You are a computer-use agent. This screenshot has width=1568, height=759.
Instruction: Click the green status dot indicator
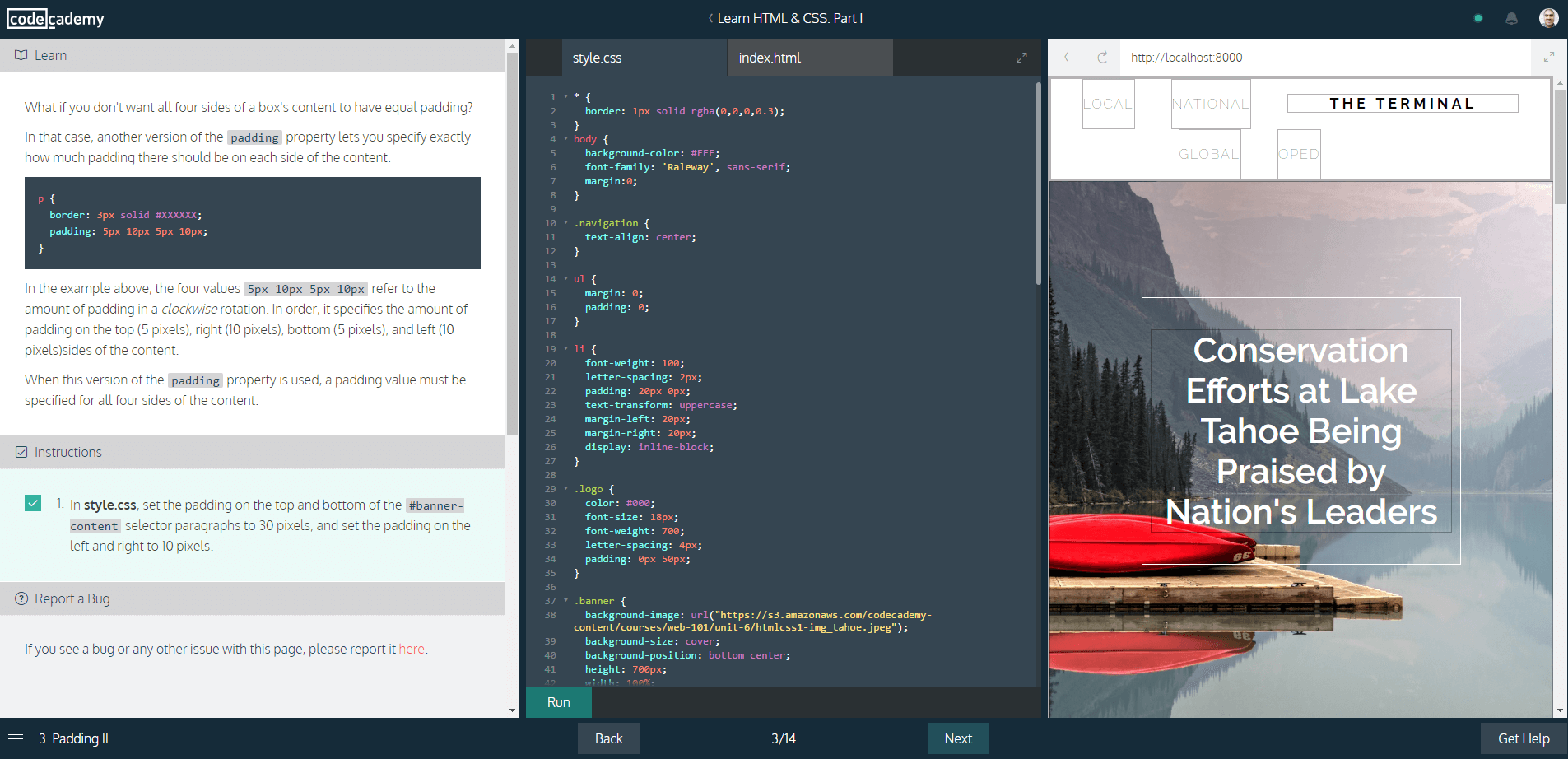[x=1478, y=18]
